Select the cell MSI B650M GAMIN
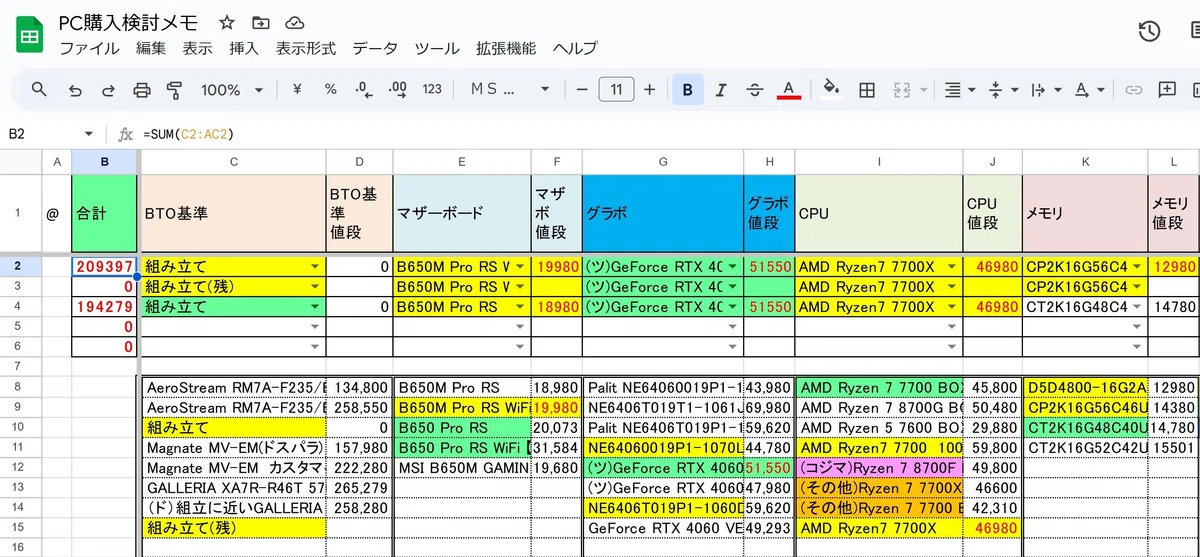 [462, 468]
